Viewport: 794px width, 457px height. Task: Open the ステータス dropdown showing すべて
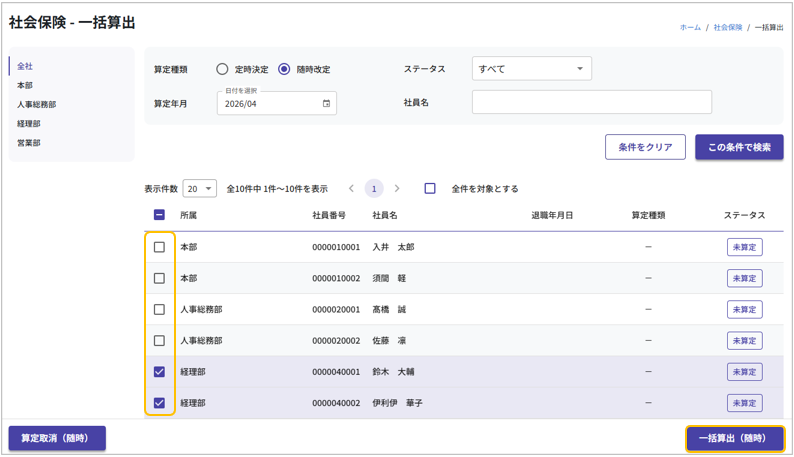point(531,69)
